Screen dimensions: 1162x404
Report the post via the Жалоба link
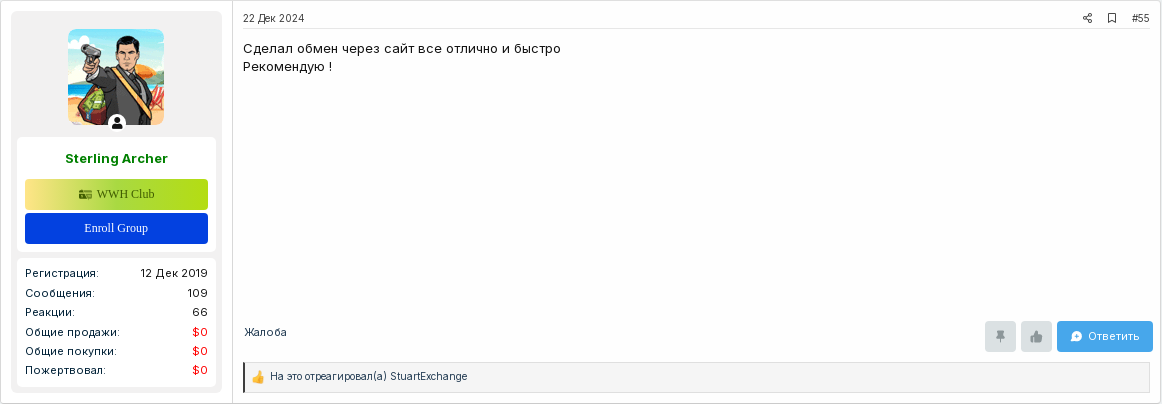[265, 332]
